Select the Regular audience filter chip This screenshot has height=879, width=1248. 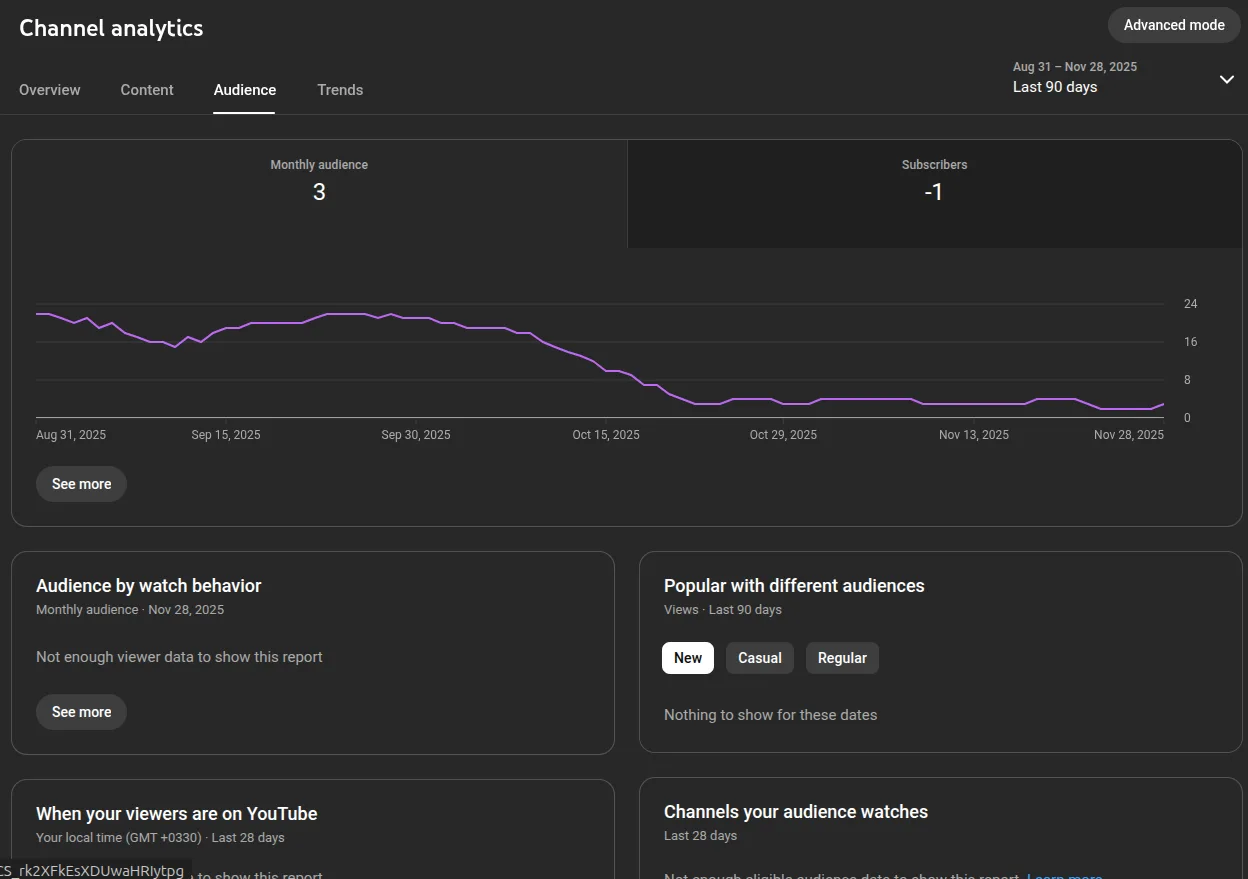(842, 658)
